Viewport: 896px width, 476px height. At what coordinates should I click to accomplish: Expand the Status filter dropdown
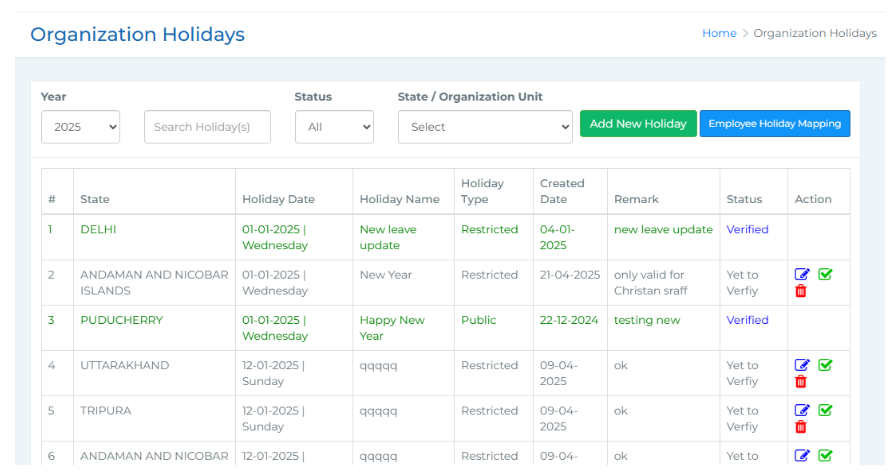[334, 127]
